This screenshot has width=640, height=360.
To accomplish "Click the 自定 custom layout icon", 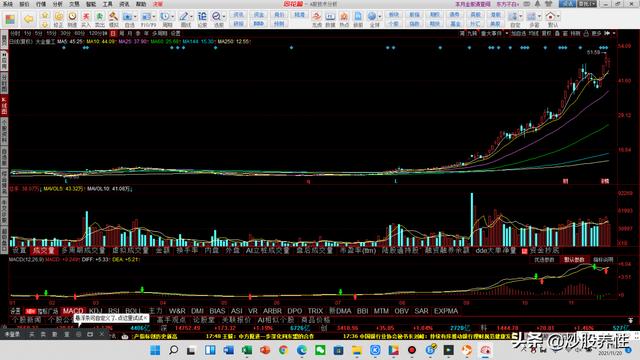I will click(513, 16).
